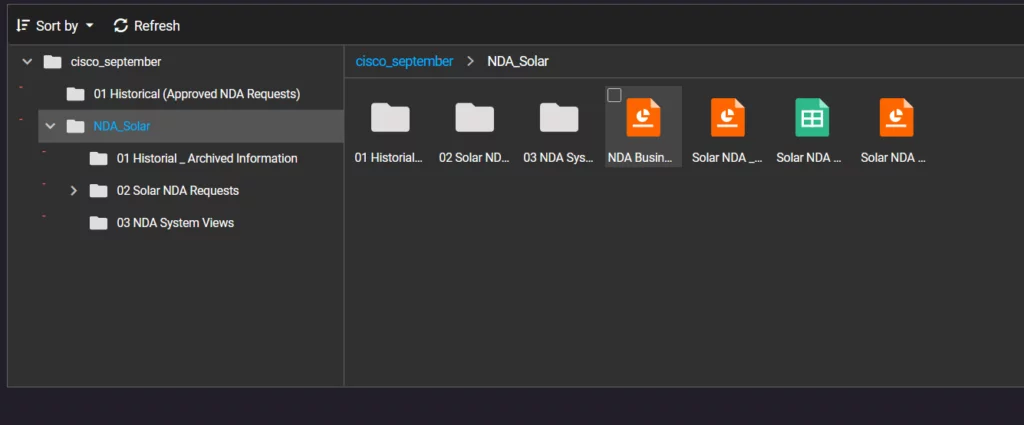
Task: Tick the checkbox on NDA Busin... file
Action: point(615,95)
